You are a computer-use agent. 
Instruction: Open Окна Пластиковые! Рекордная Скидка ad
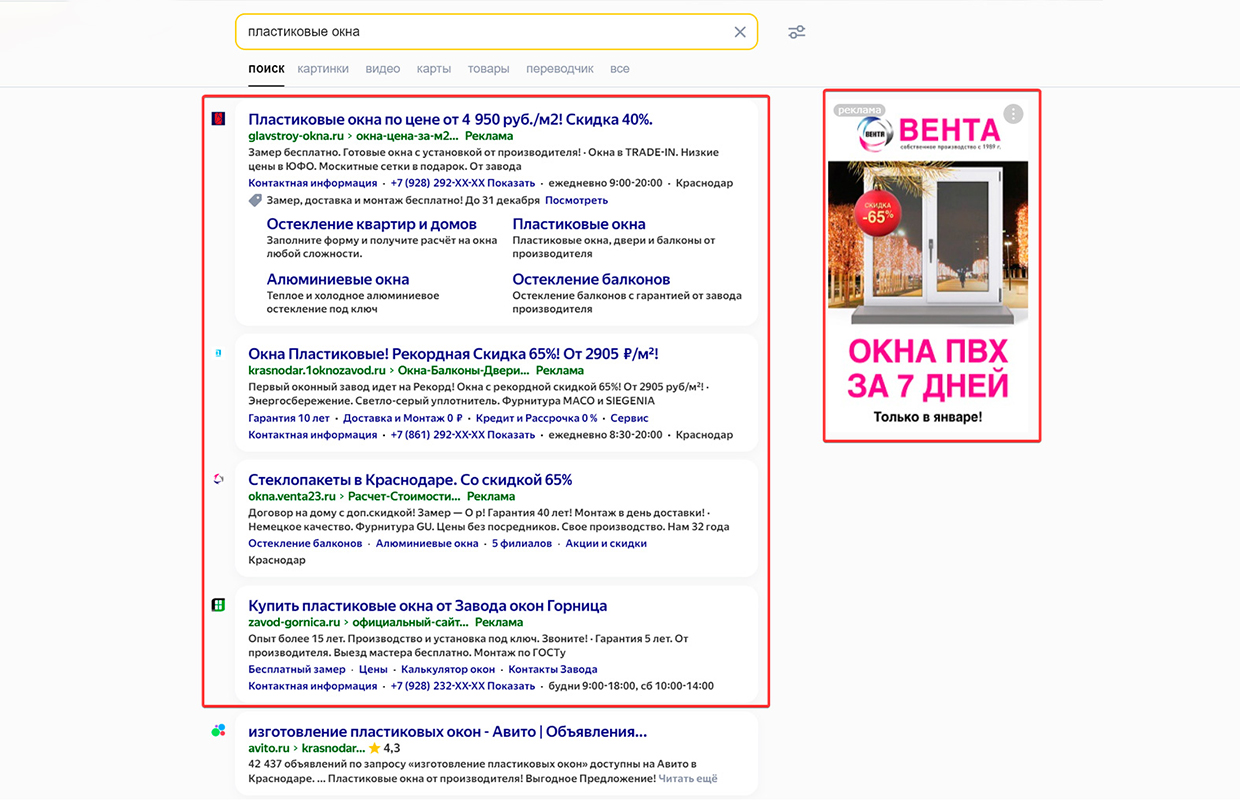coord(453,353)
